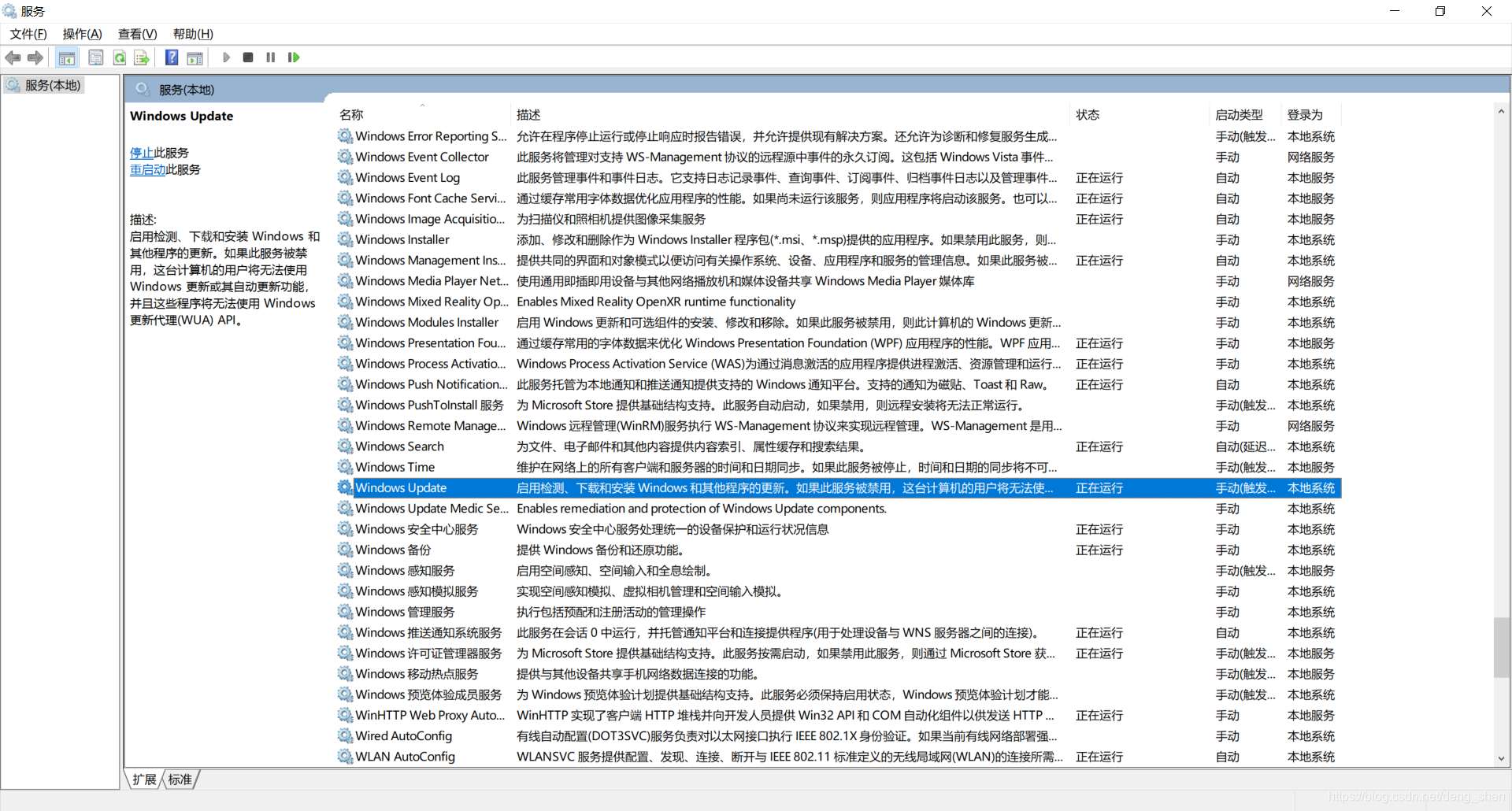
Task: Click gear icon of Windows Error Reporting
Action: click(345, 136)
